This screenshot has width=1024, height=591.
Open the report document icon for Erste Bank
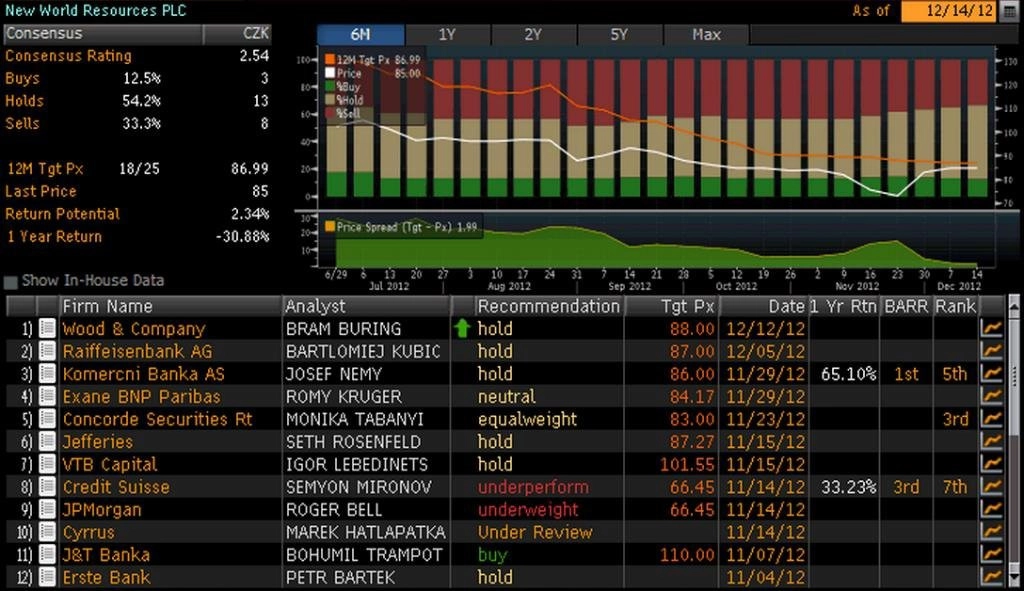tap(47, 577)
